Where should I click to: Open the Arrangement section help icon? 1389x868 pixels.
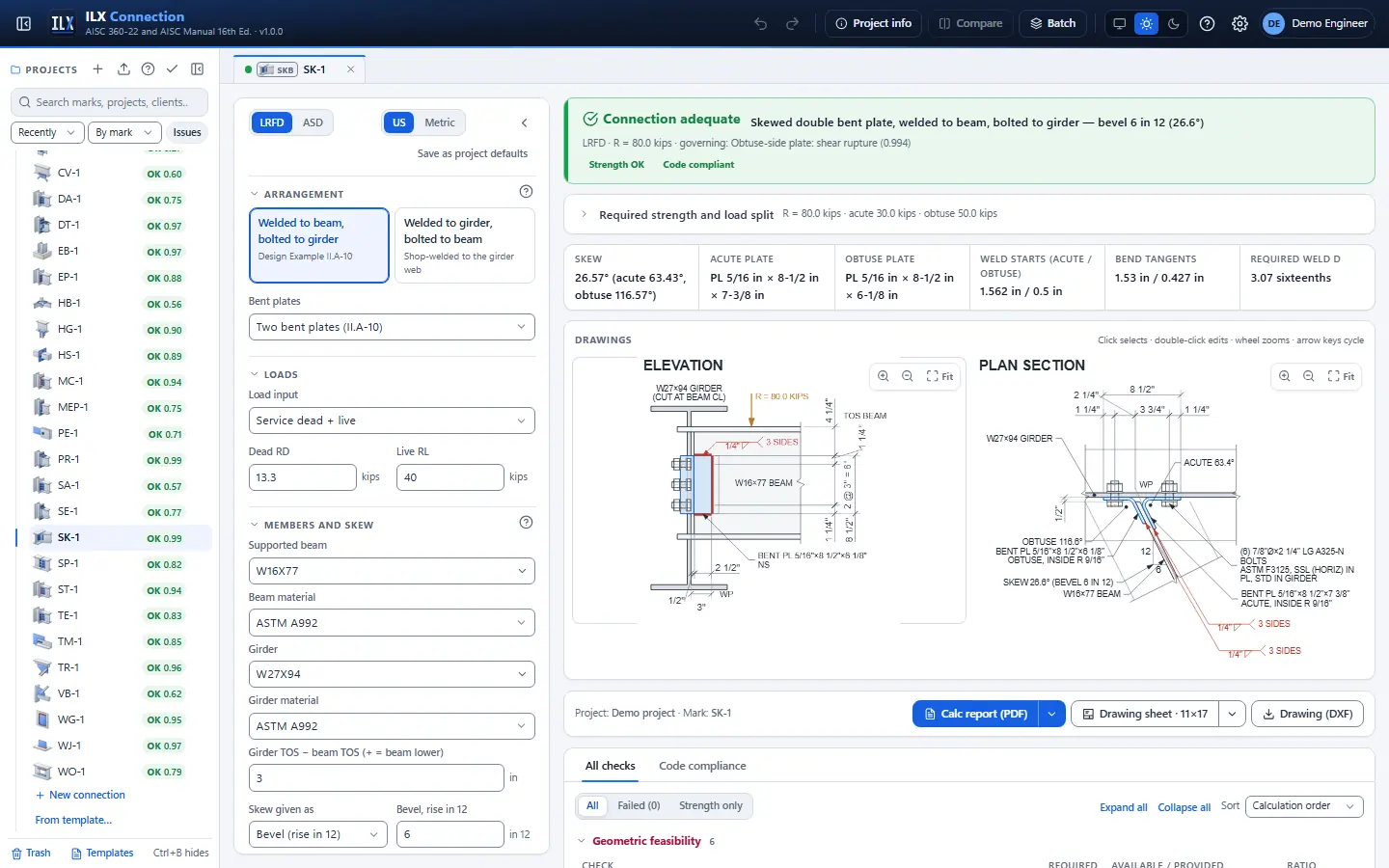pos(526,191)
